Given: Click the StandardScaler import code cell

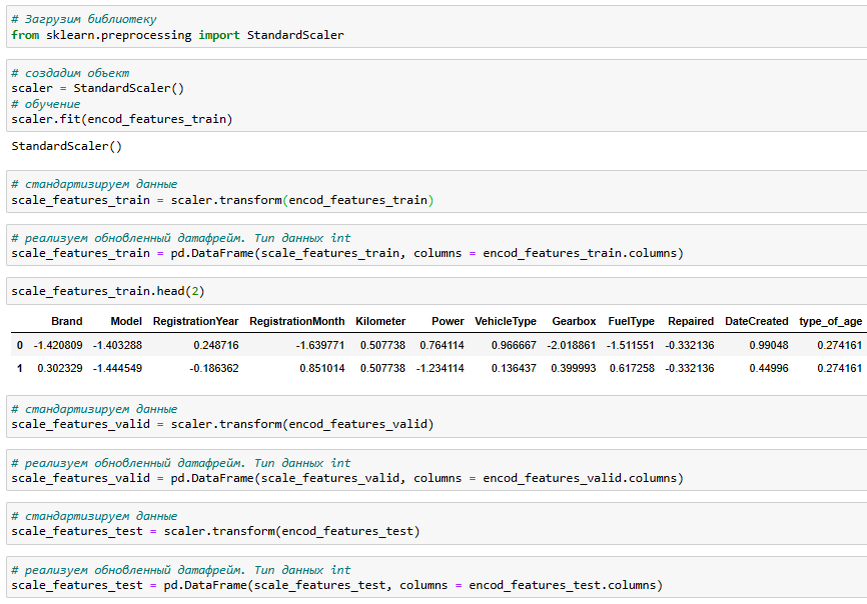Looking at the screenshot, I should point(436,27).
